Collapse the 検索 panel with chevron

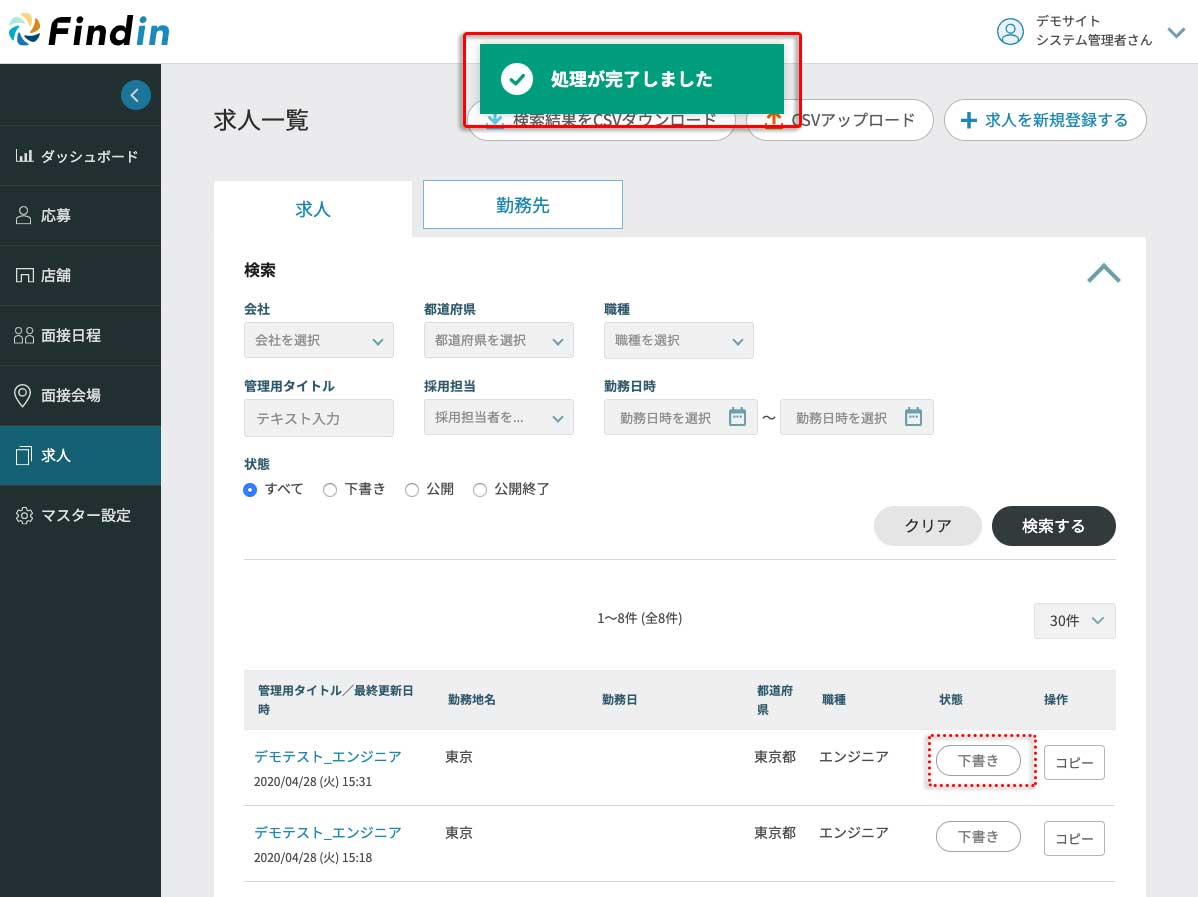(1103, 273)
